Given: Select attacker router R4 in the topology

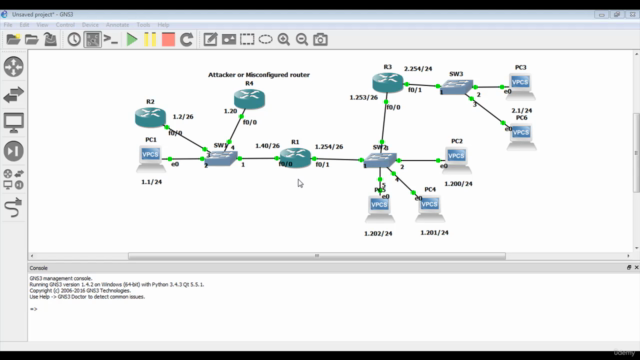Looking at the screenshot, I should [249, 99].
